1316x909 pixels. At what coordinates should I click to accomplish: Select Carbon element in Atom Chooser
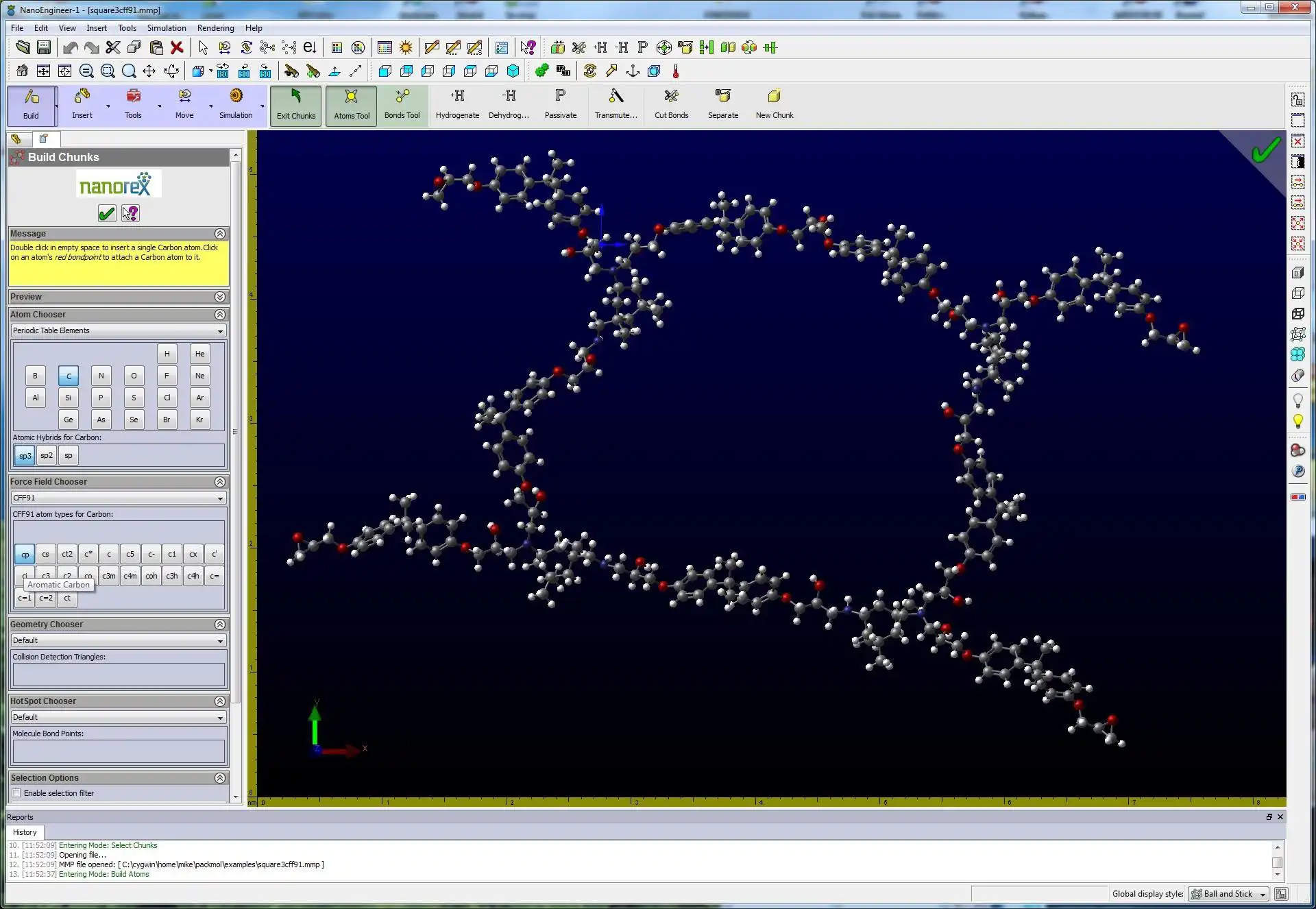[68, 375]
